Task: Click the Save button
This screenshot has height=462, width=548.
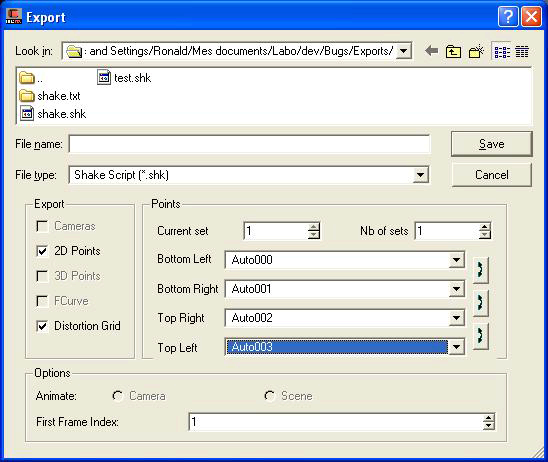Action: click(492, 144)
